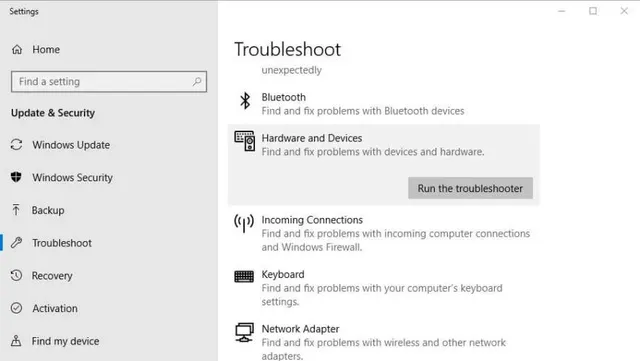Open the Find my device page
640x361 pixels.
[x=66, y=341]
